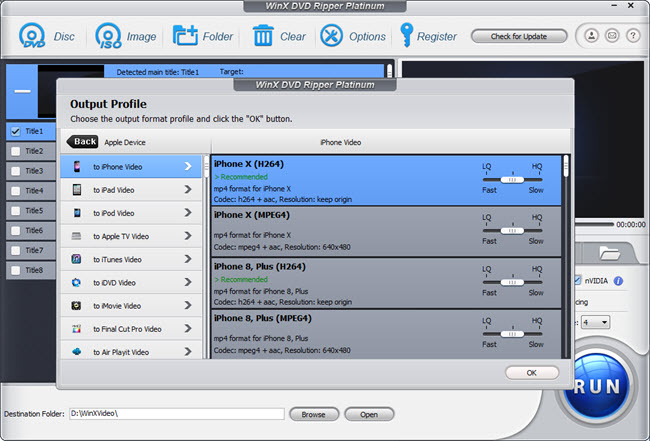This screenshot has width=650, height=441.
Task: Click the Final Cut Pro icon
Action: pyautogui.click(x=76, y=329)
